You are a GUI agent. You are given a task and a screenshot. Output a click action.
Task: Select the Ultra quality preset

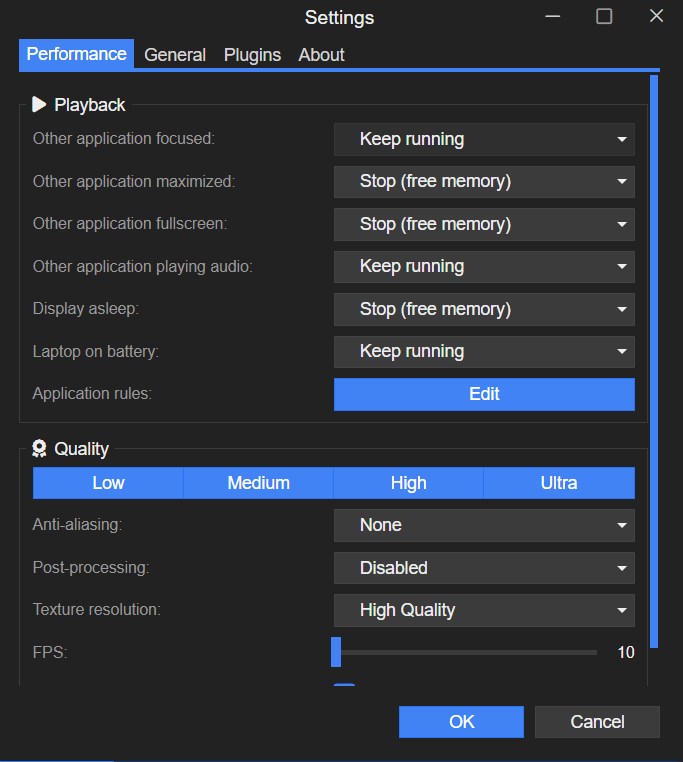click(559, 483)
